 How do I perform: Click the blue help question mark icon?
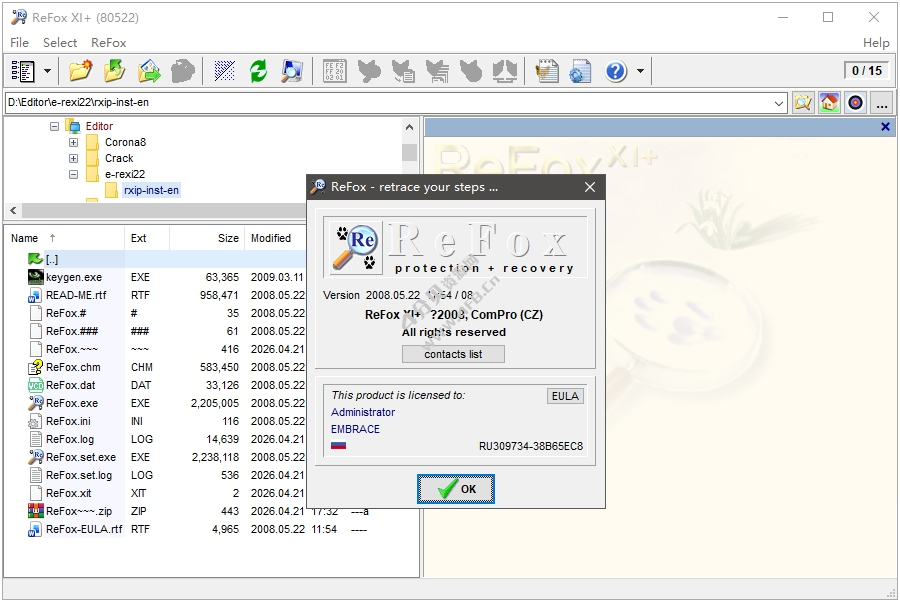pos(616,71)
